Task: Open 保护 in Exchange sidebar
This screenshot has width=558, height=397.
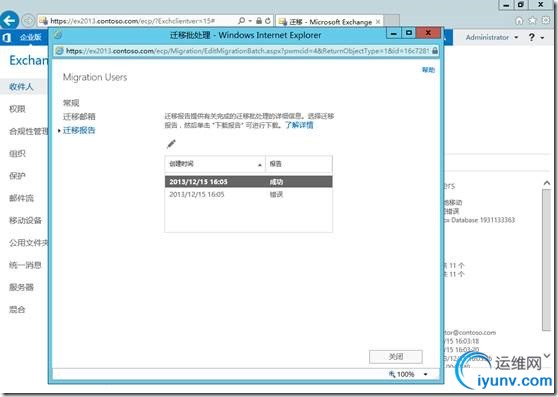Action: pos(17,176)
